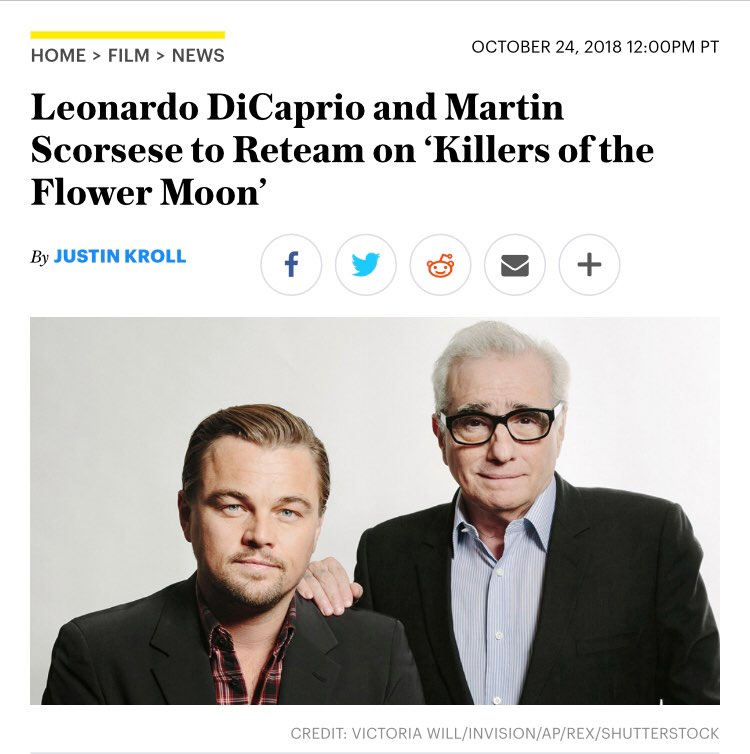Viewport: 750px width, 754px height.
Task: Click the photo credit caption text
Action: [x=505, y=733]
